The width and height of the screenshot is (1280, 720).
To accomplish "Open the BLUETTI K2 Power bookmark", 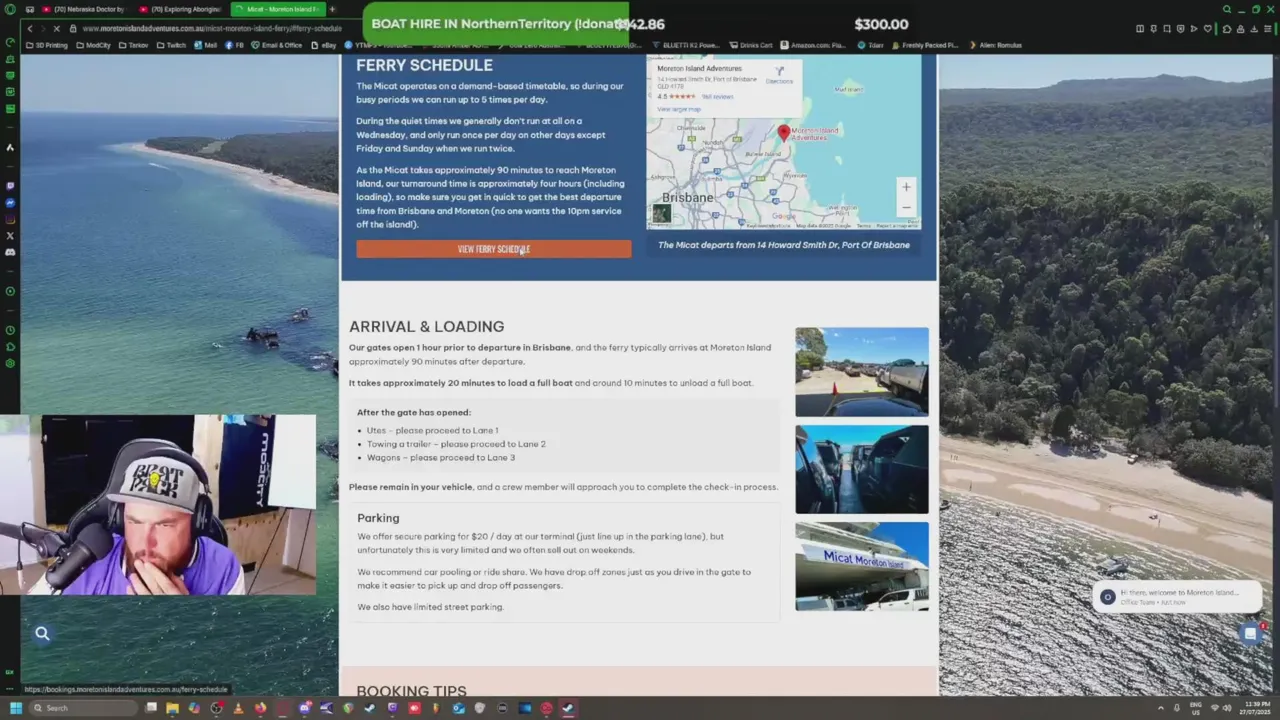I will (688, 45).
